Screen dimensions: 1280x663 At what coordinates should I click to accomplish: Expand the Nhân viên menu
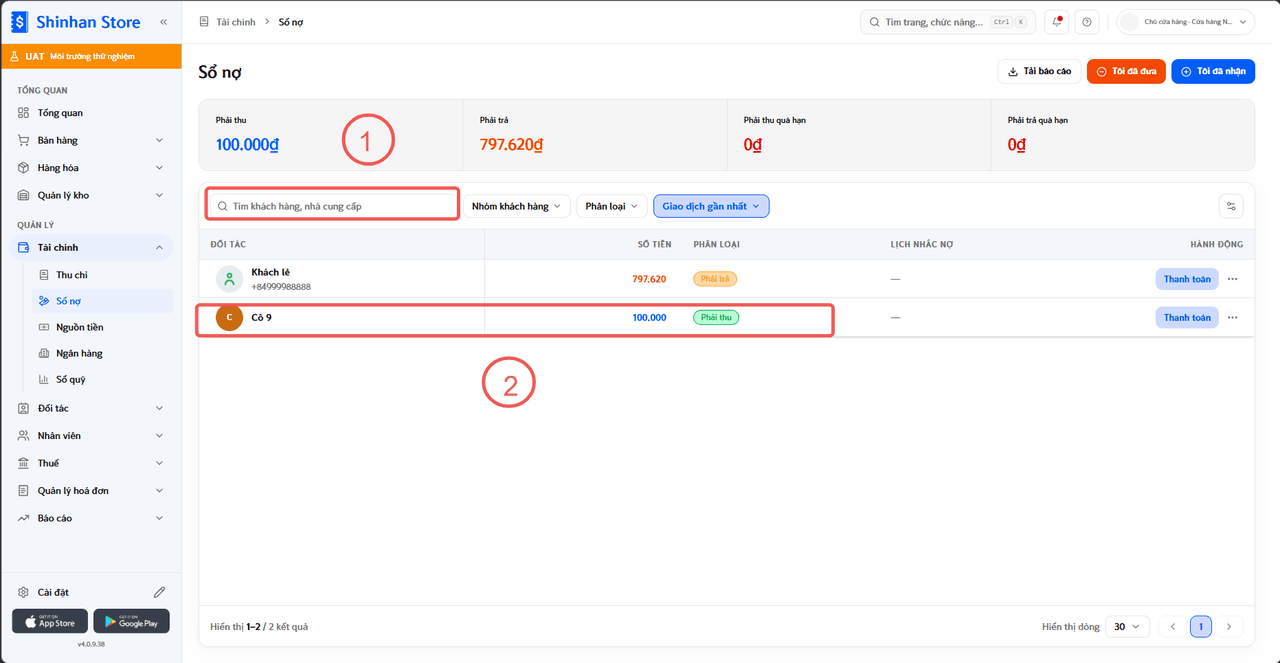(91, 436)
